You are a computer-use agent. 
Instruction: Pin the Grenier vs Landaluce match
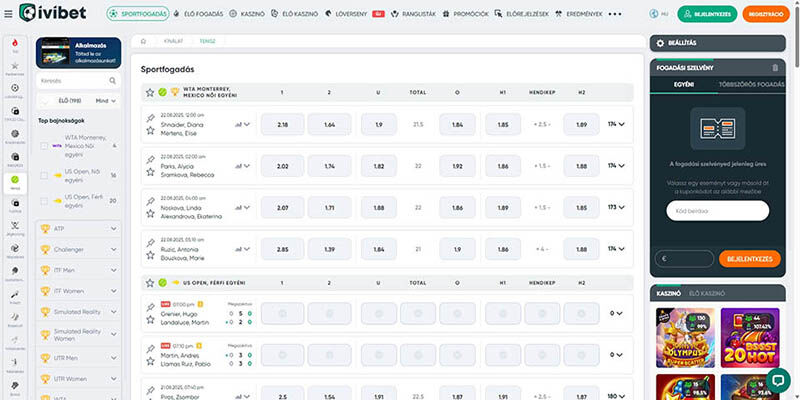pyautogui.click(x=150, y=308)
